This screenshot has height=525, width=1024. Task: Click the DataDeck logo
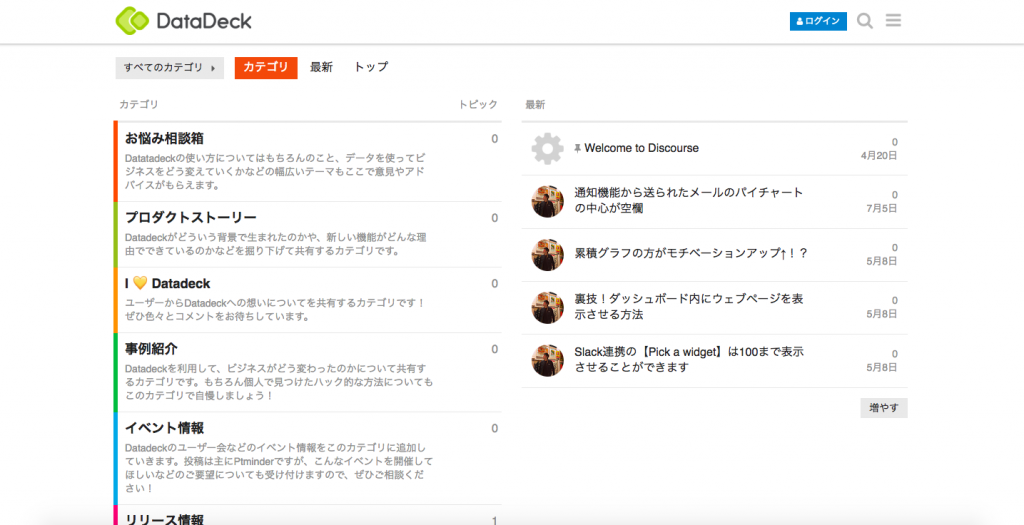point(183,20)
